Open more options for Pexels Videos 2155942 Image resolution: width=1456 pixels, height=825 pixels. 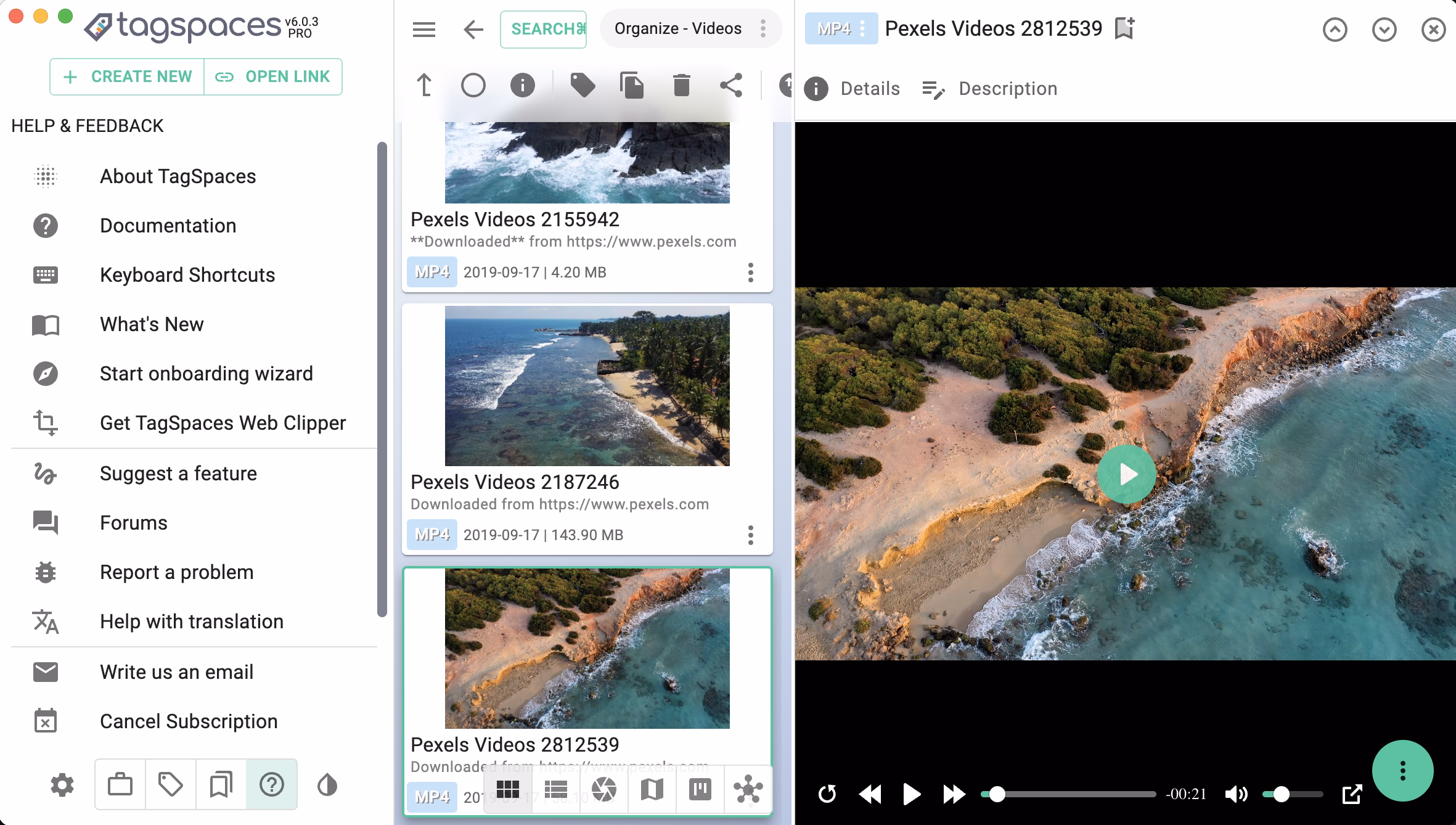751,273
